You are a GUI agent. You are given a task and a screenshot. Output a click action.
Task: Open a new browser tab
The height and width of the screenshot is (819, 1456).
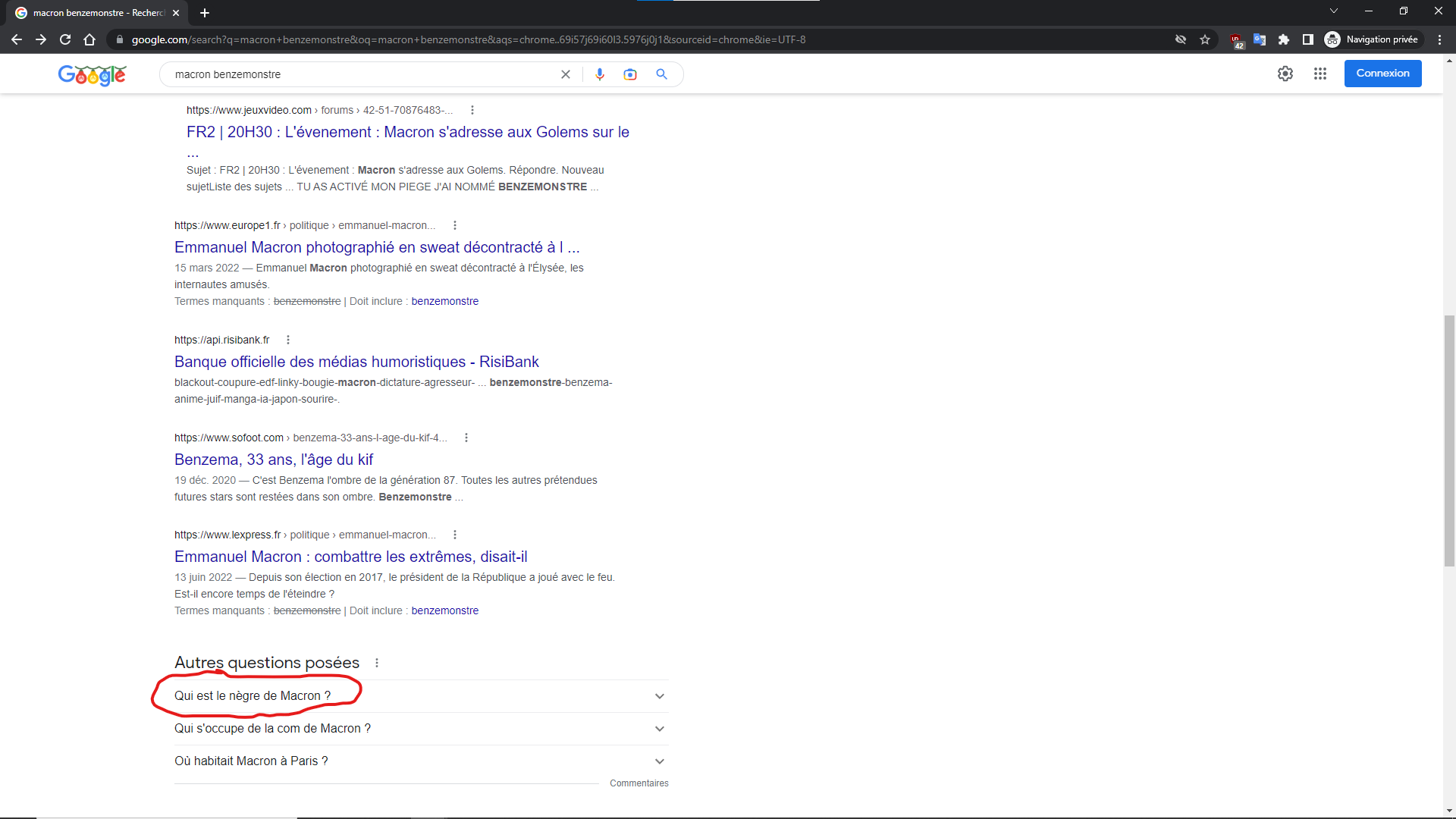[205, 13]
